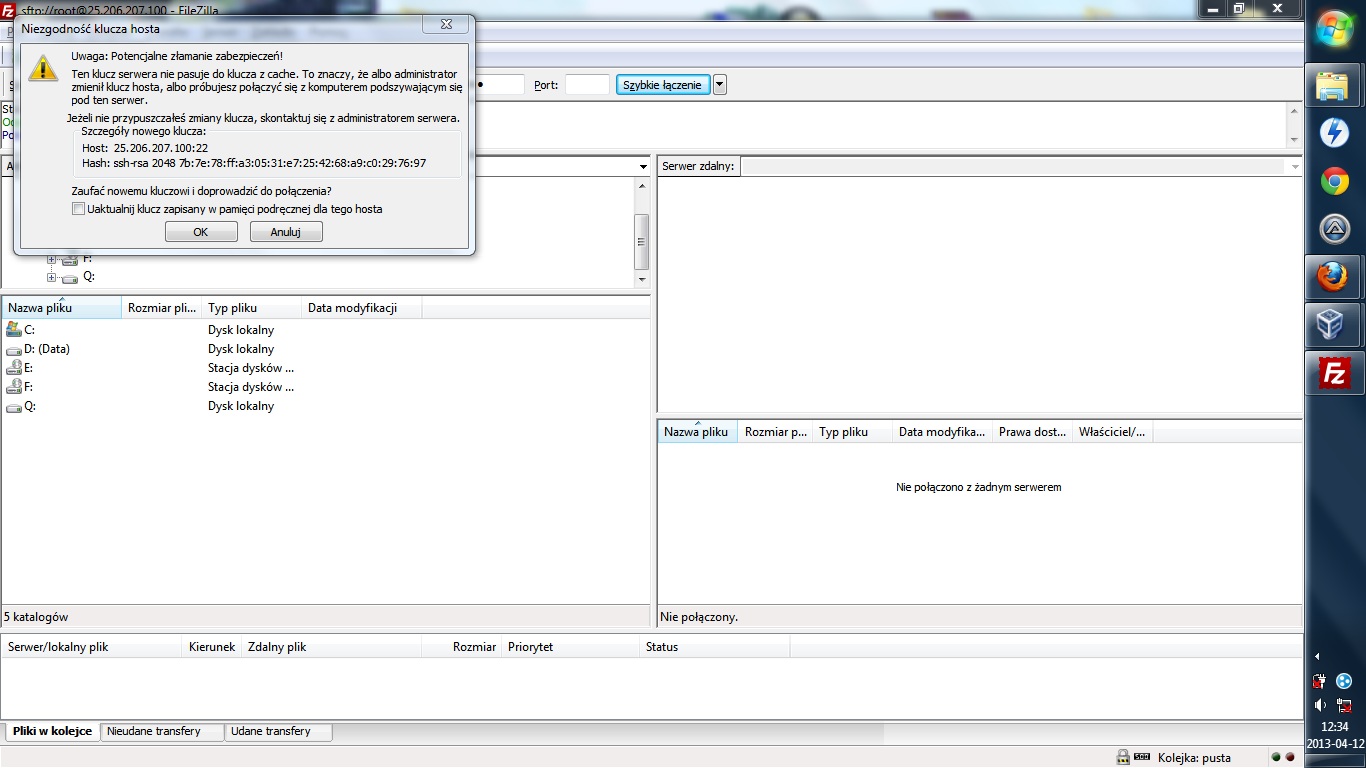Open the silver triangle taskbar app
This screenshot has height=768, width=1366.
[1334, 229]
